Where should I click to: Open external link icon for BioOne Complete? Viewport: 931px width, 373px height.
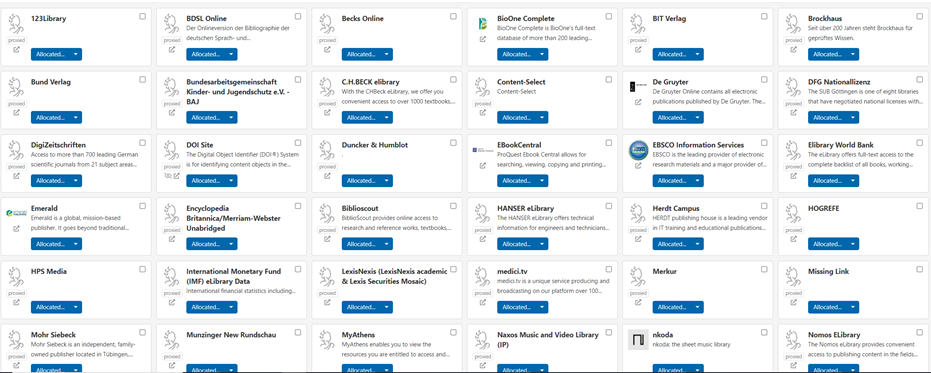tap(483, 40)
